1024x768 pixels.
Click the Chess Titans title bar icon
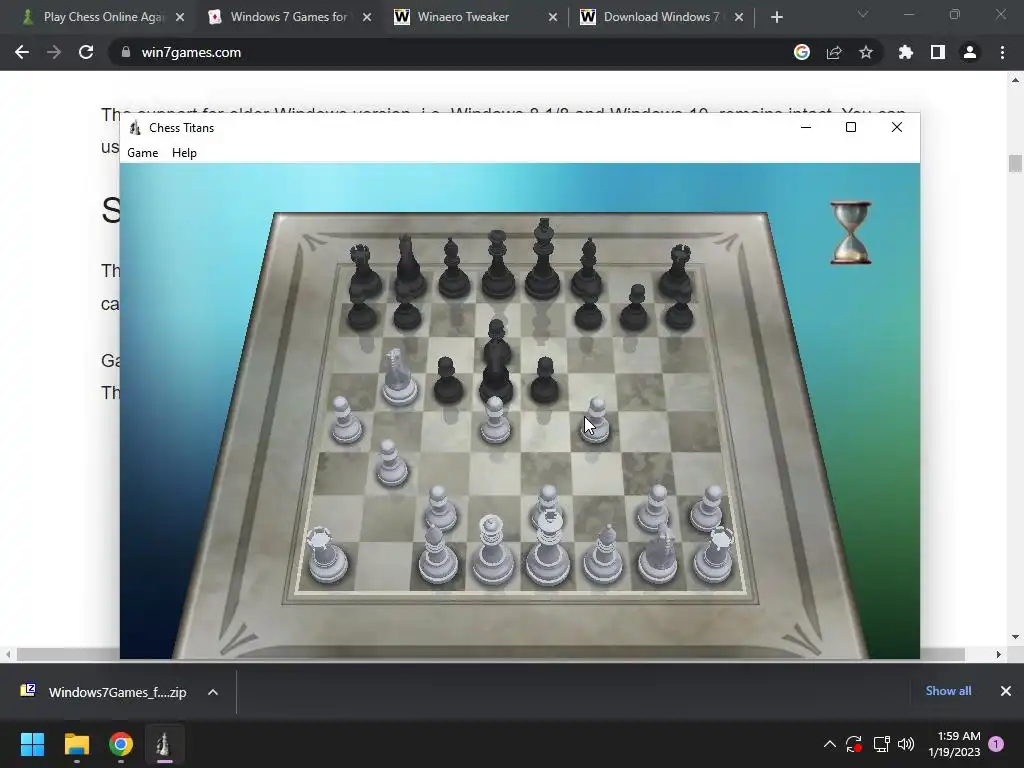tap(135, 127)
